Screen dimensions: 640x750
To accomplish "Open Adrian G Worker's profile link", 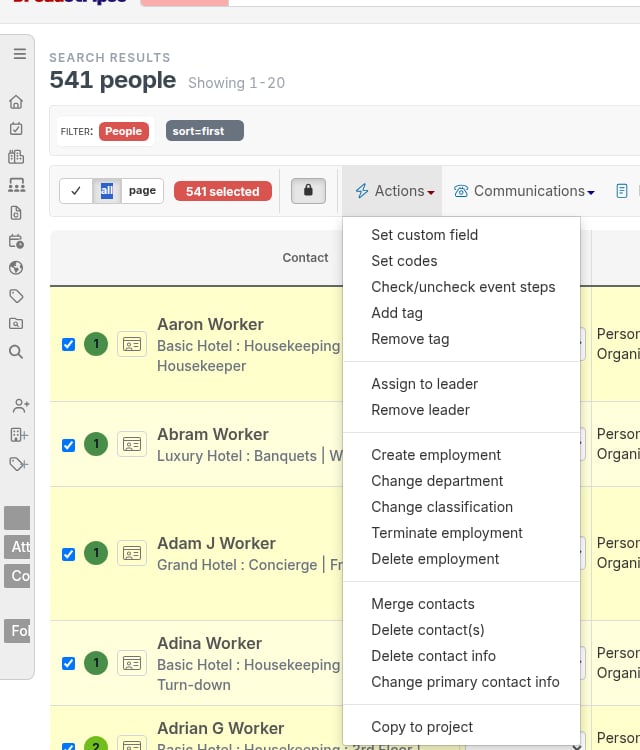I will [221, 728].
